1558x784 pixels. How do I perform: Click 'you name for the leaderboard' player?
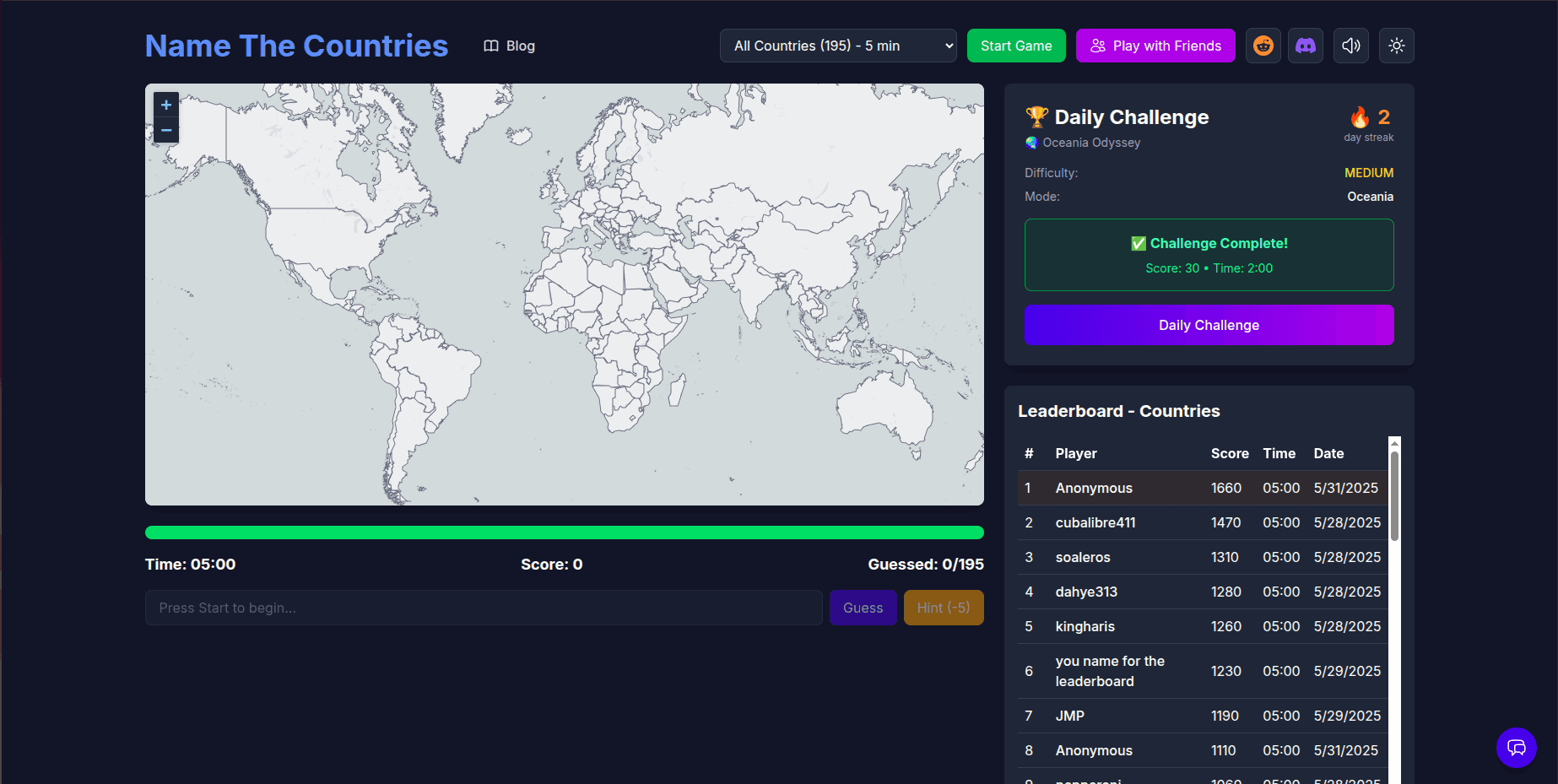tap(1110, 671)
